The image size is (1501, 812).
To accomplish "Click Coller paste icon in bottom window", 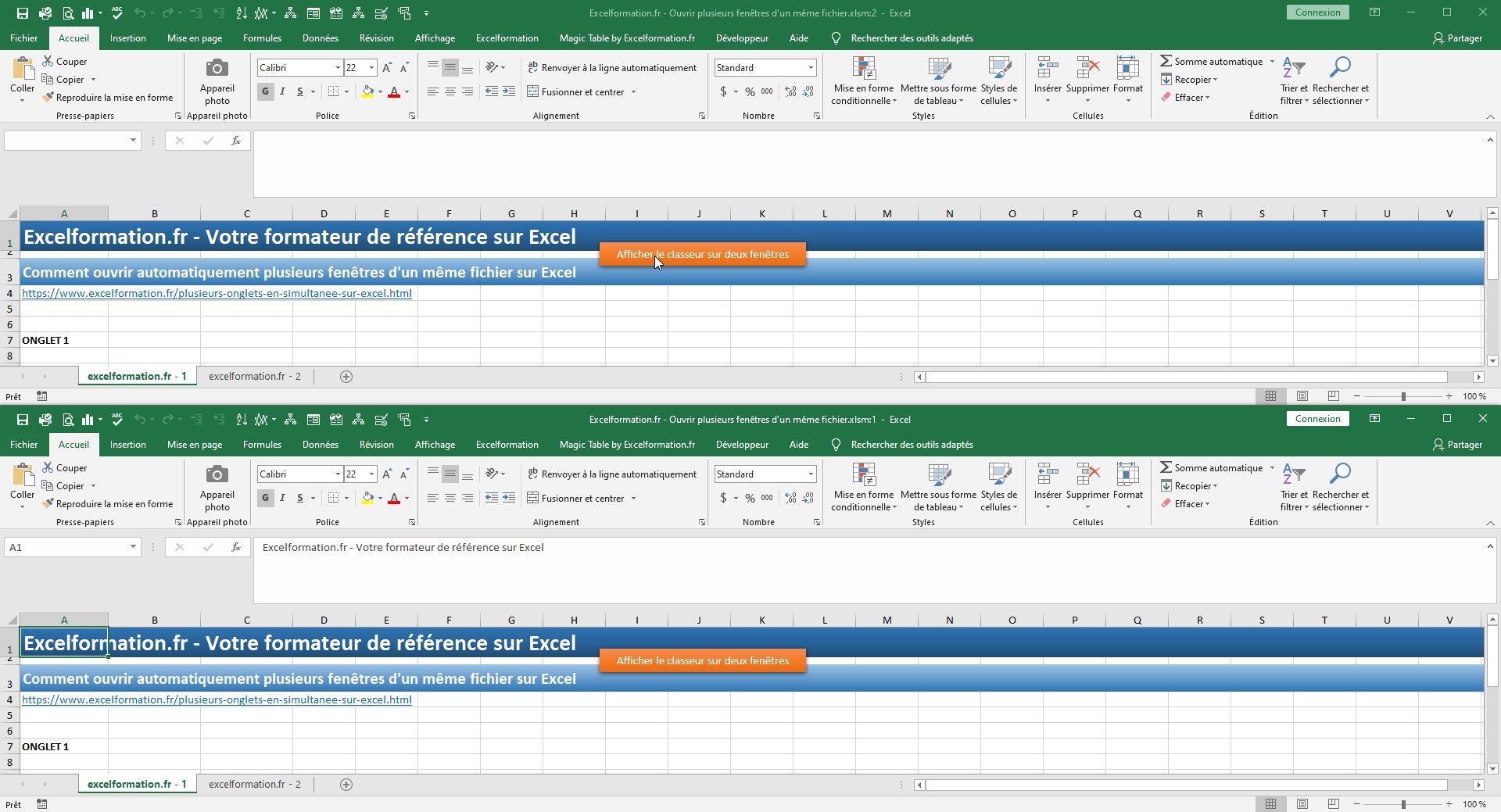I will tap(23, 474).
